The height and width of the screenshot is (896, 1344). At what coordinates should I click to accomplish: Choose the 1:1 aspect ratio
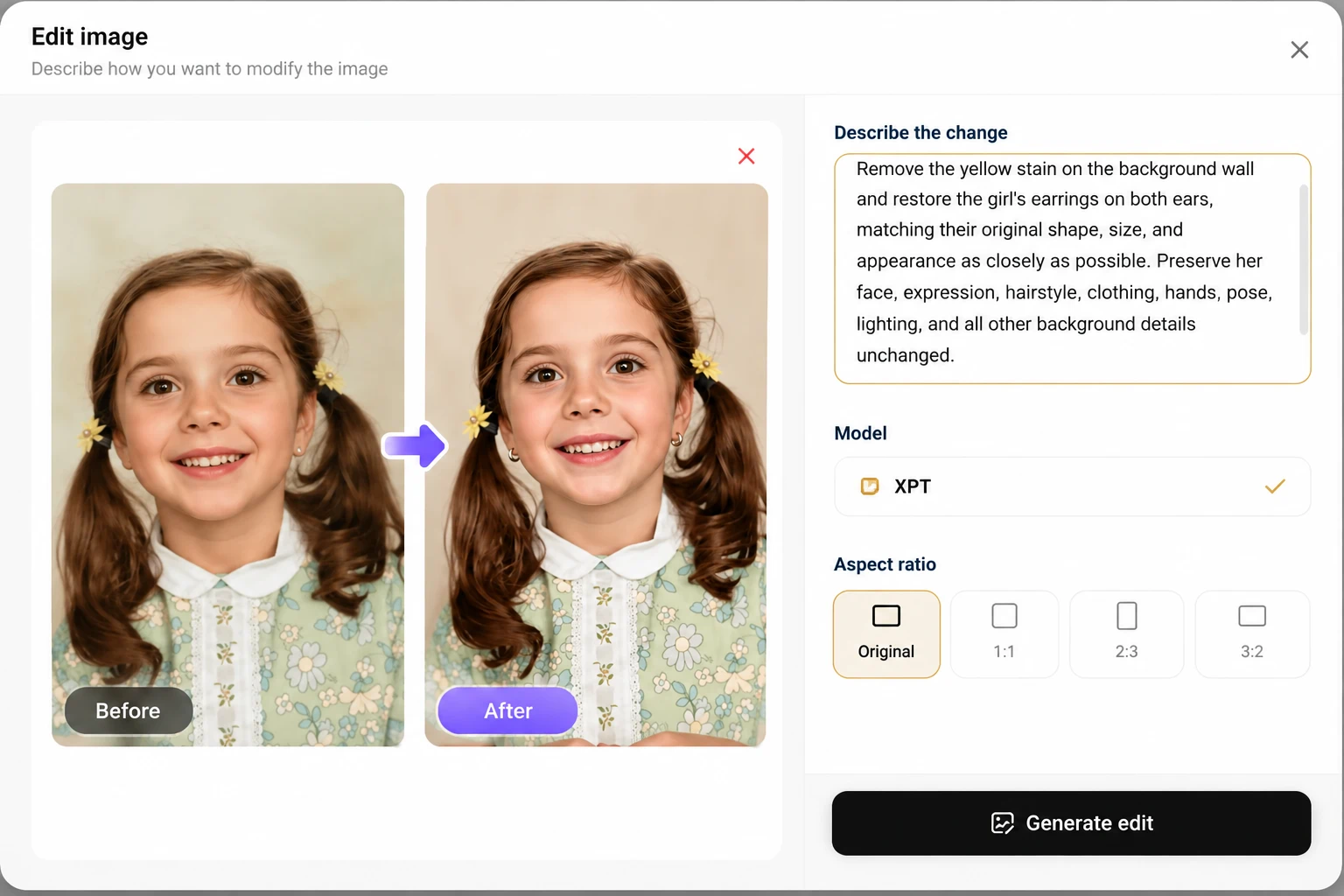coord(1004,634)
